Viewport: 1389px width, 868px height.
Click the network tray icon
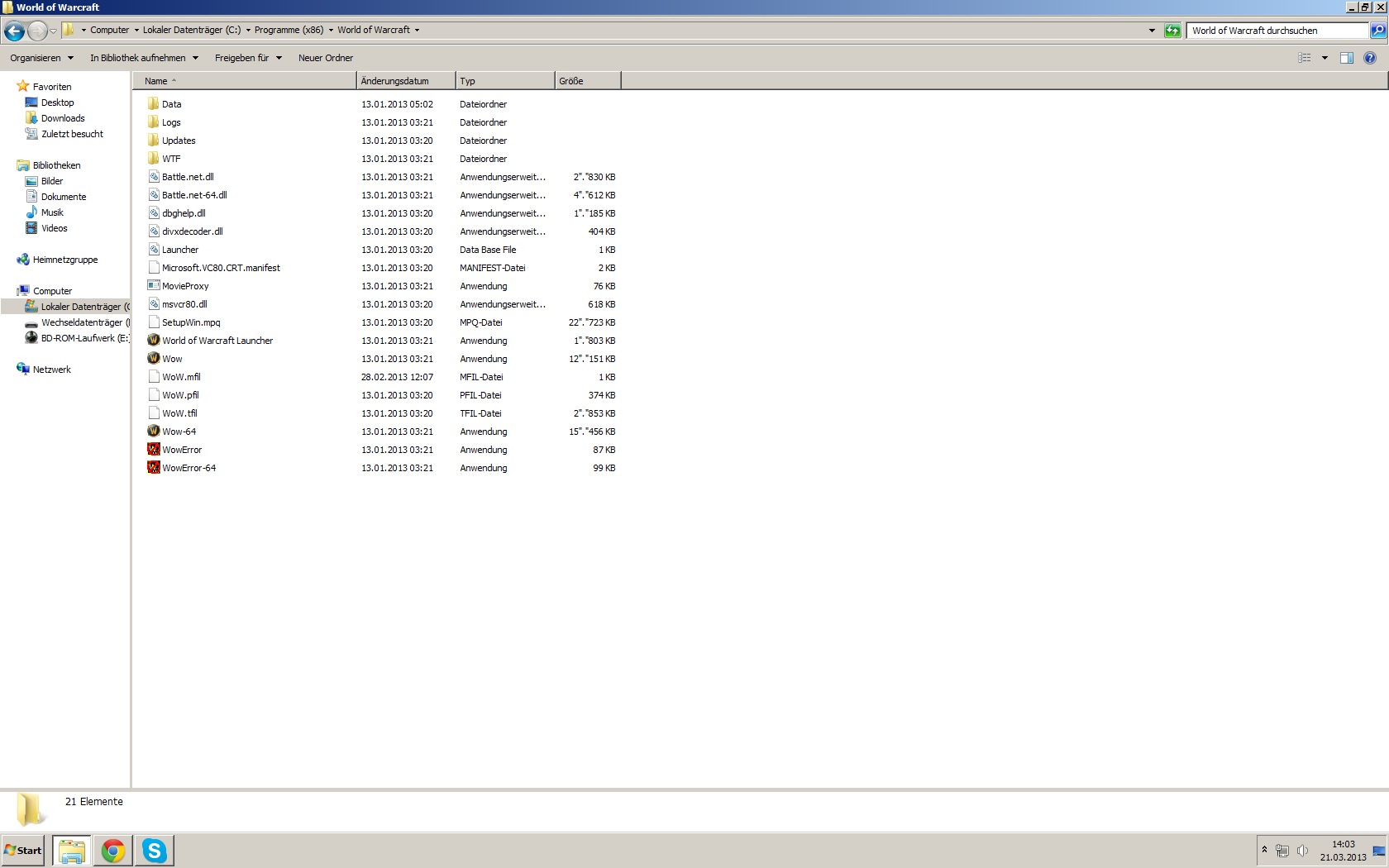[x=1282, y=851]
